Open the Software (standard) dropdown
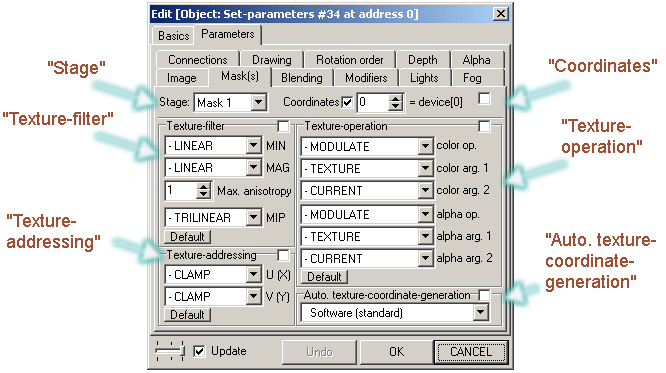This screenshot has height=373, width=666. (x=395, y=313)
